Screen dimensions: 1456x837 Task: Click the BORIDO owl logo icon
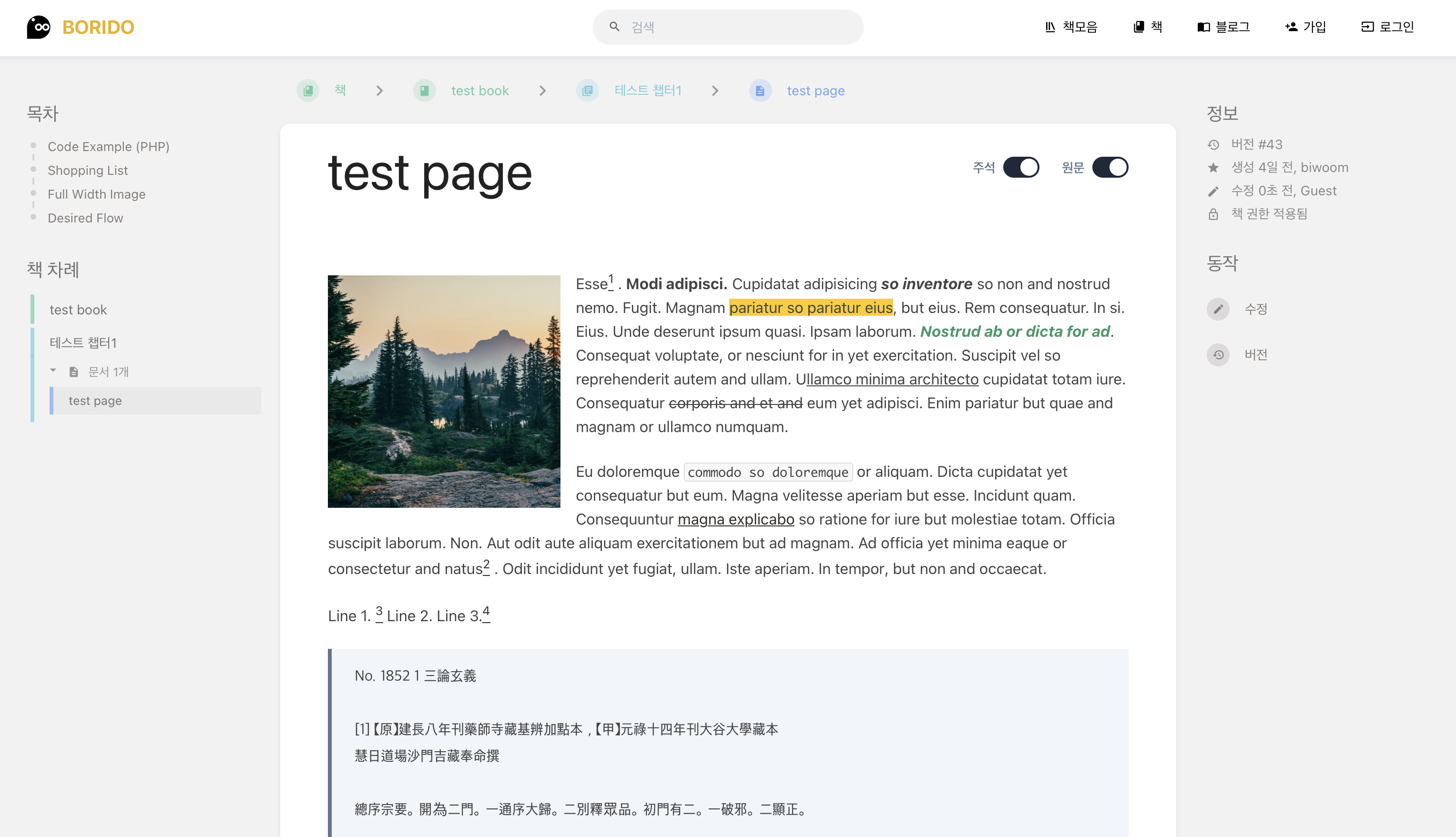click(39, 27)
